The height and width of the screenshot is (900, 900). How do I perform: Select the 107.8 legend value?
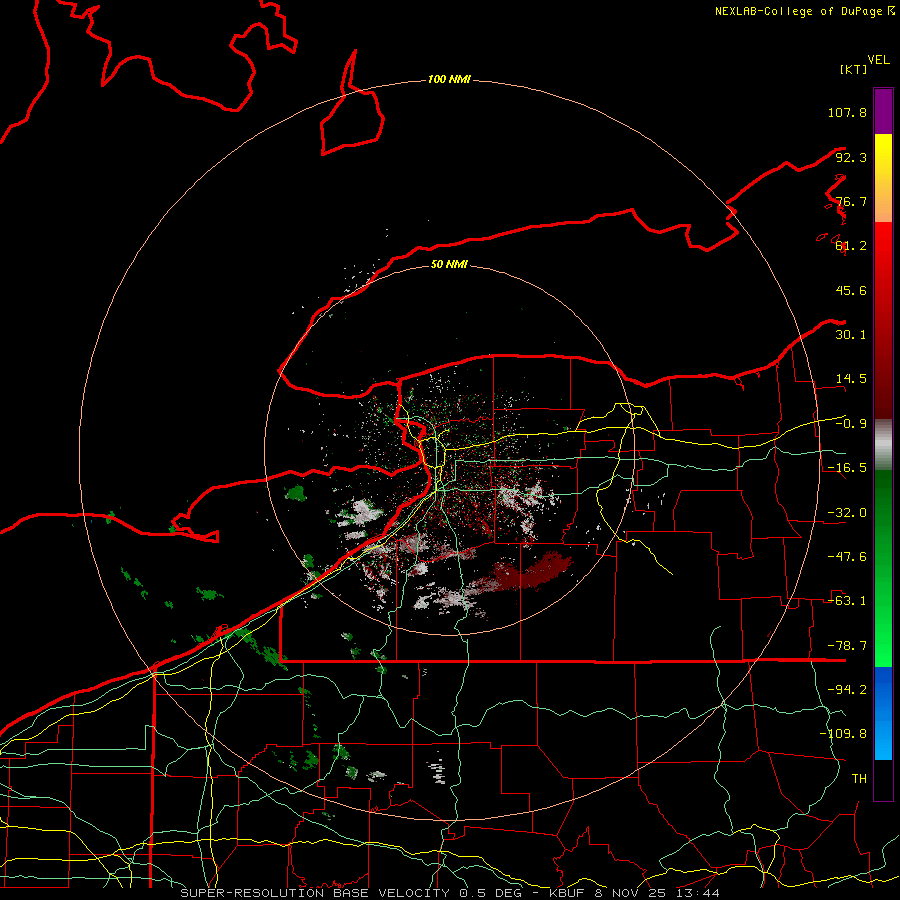[847, 112]
